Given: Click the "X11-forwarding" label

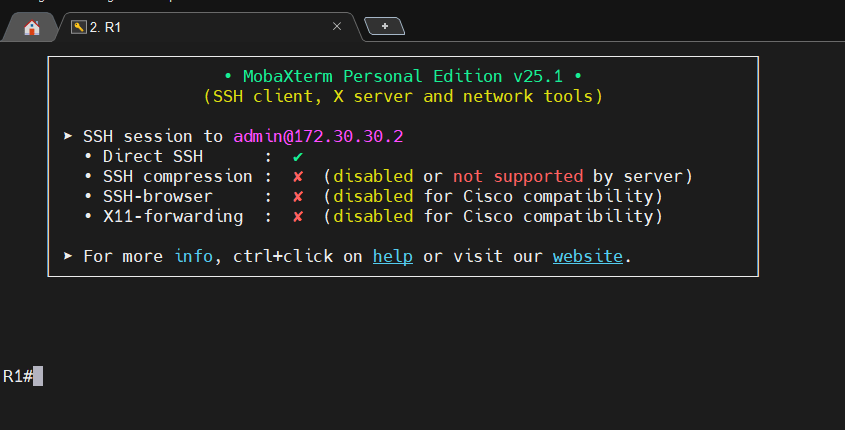Looking at the screenshot, I should [x=173, y=217].
